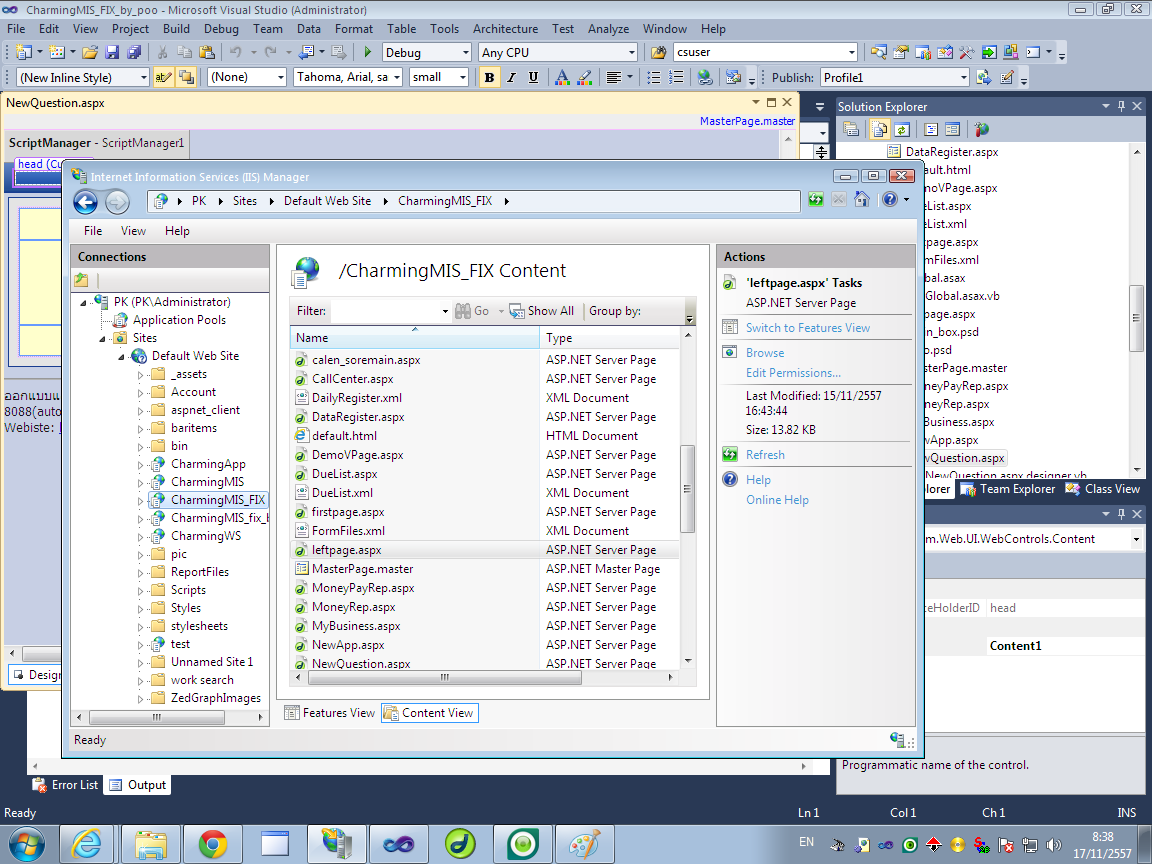
Task: Click the Windows Start button
Action: tap(26, 845)
